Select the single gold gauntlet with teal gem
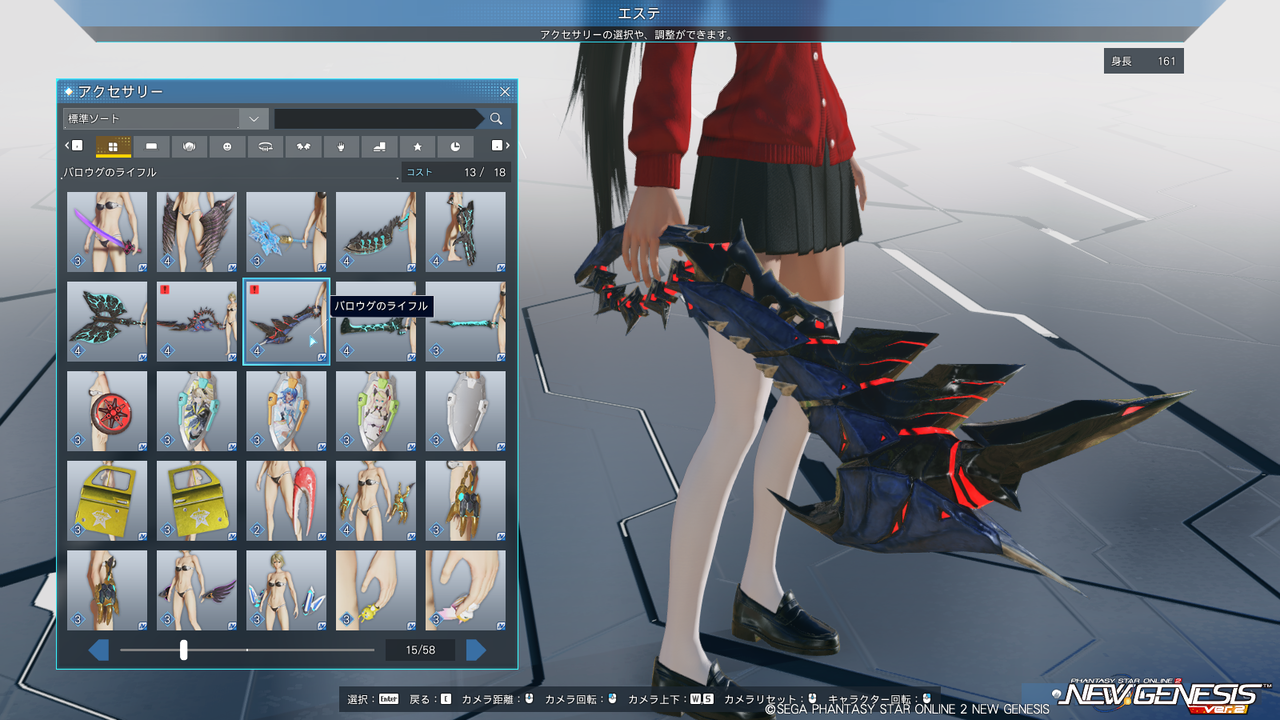Viewport: 1280px width, 720px height. point(466,501)
